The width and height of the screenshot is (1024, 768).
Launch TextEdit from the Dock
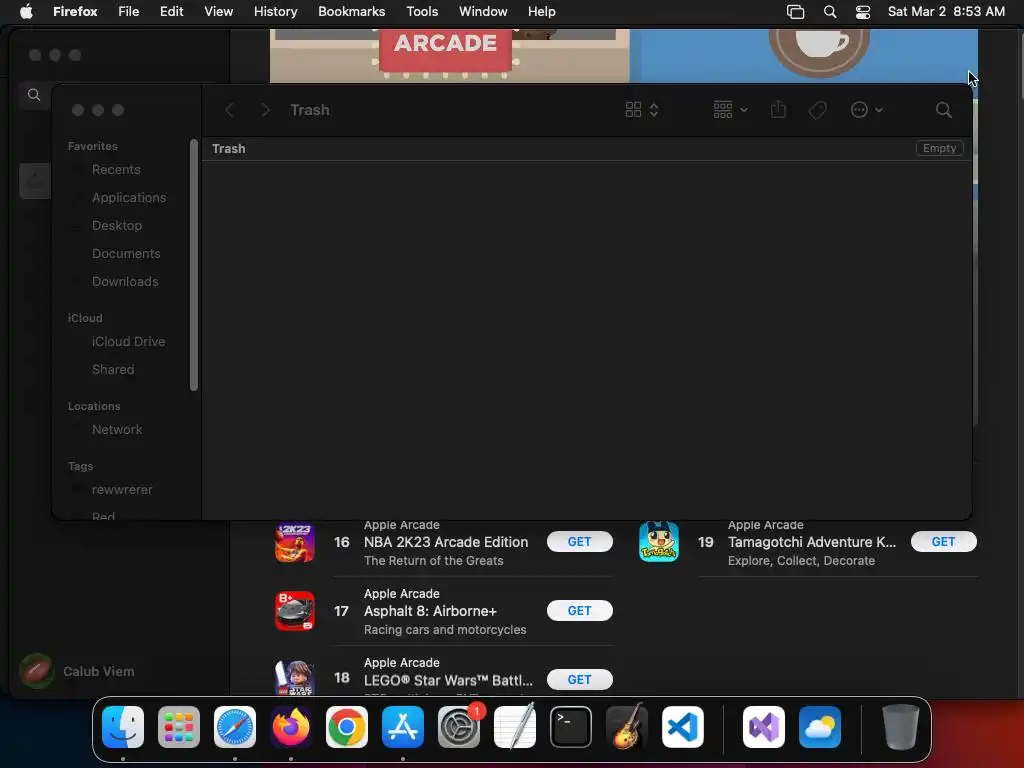pos(515,727)
